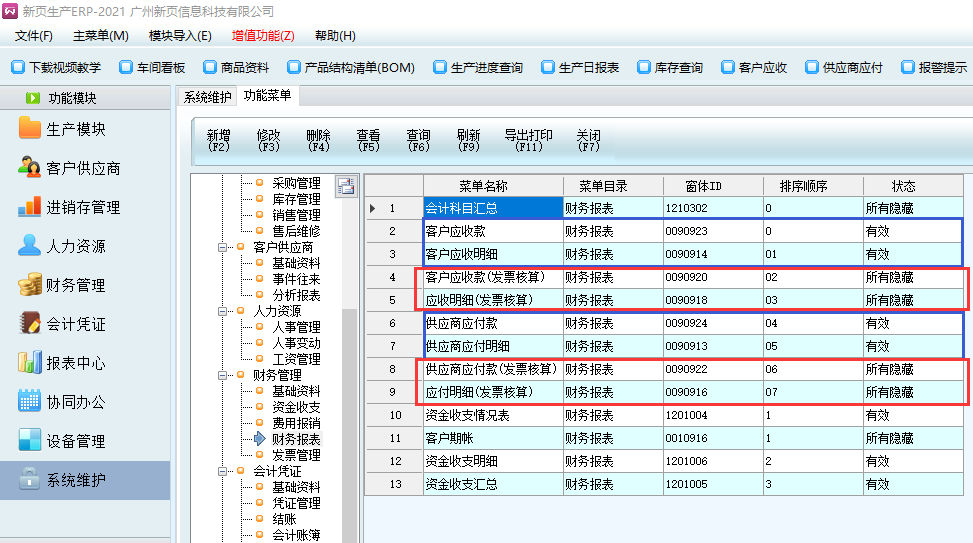Image resolution: width=973 pixels, height=543 pixels.
Task: Open the 增值功能(Z) menu
Action: [263, 36]
